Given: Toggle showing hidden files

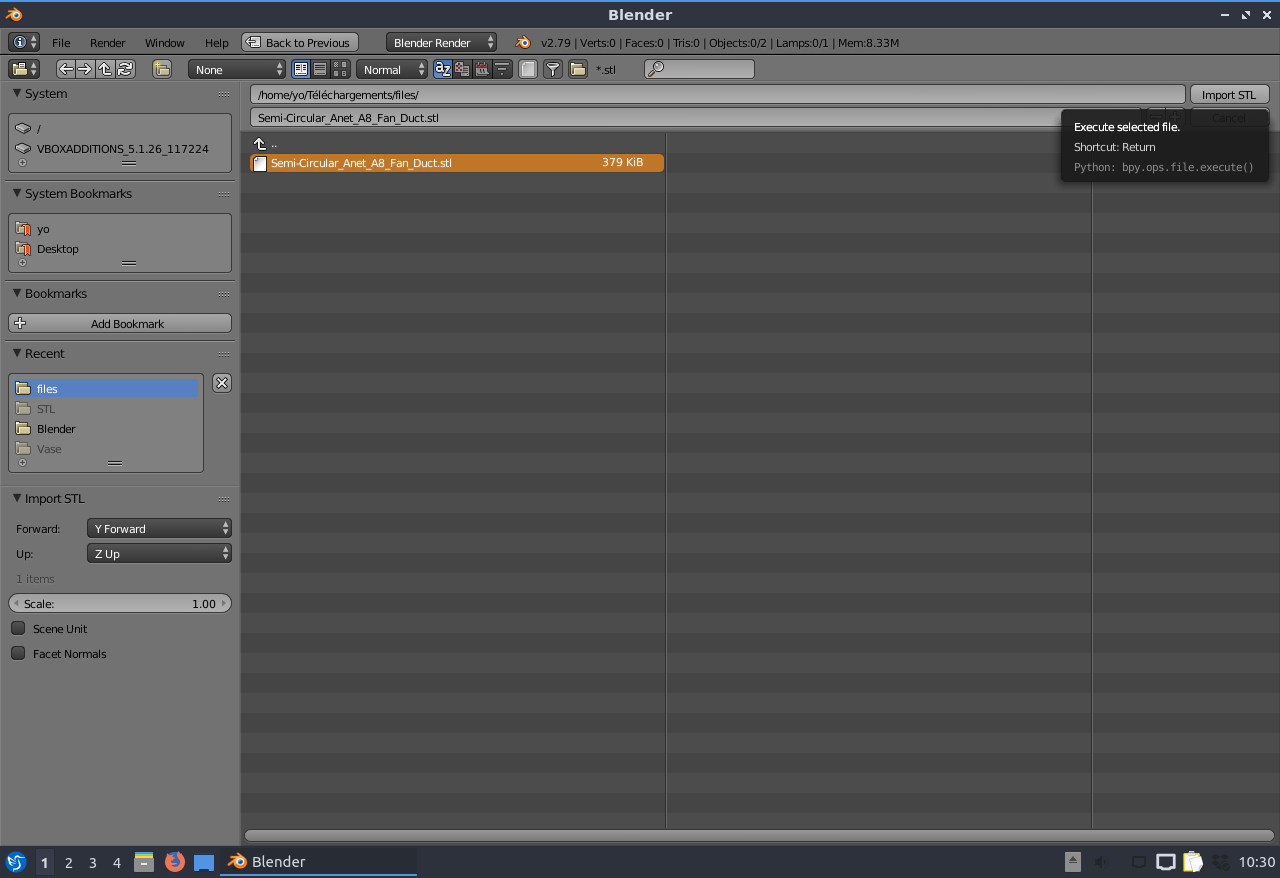Looking at the screenshot, I should (x=528, y=69).
